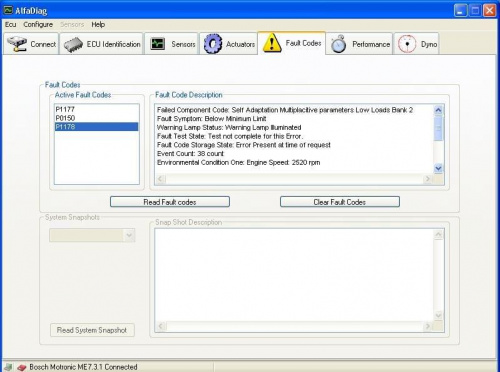Click the Read Fault codes button

click(170, 202)
